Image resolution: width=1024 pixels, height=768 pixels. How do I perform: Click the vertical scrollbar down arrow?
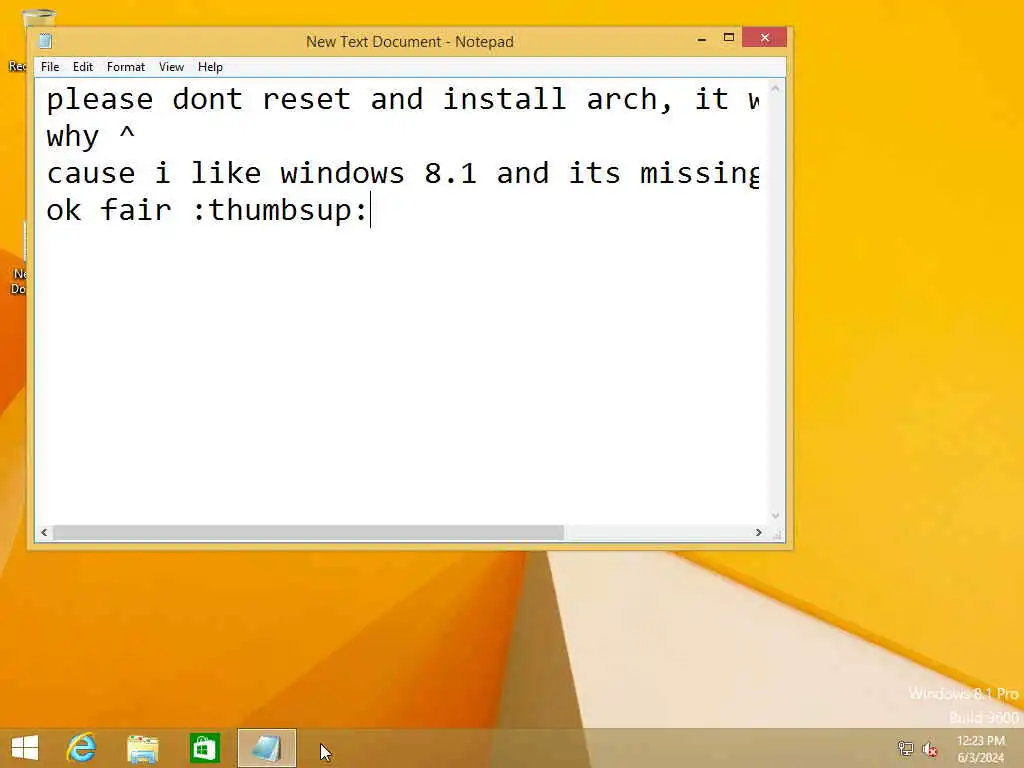(x=775, y=516)
